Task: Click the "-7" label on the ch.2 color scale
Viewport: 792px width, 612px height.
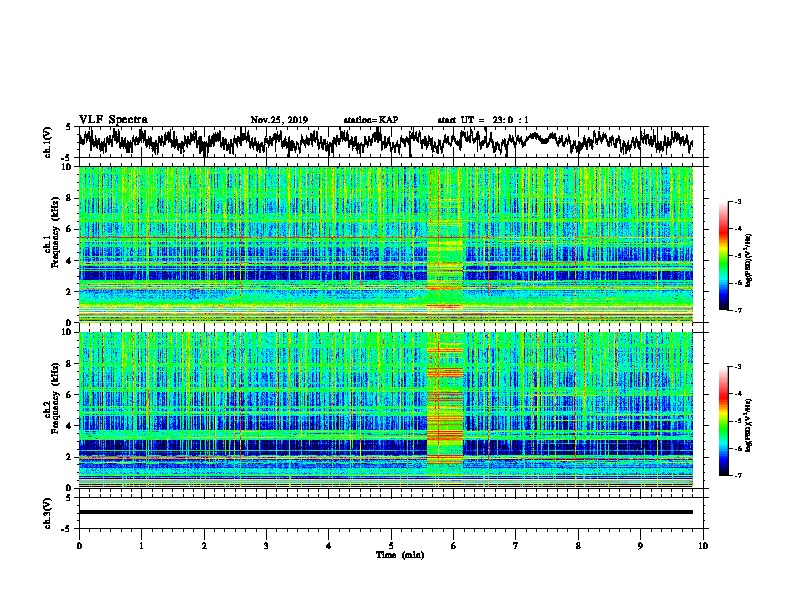Action: point(737,475)
